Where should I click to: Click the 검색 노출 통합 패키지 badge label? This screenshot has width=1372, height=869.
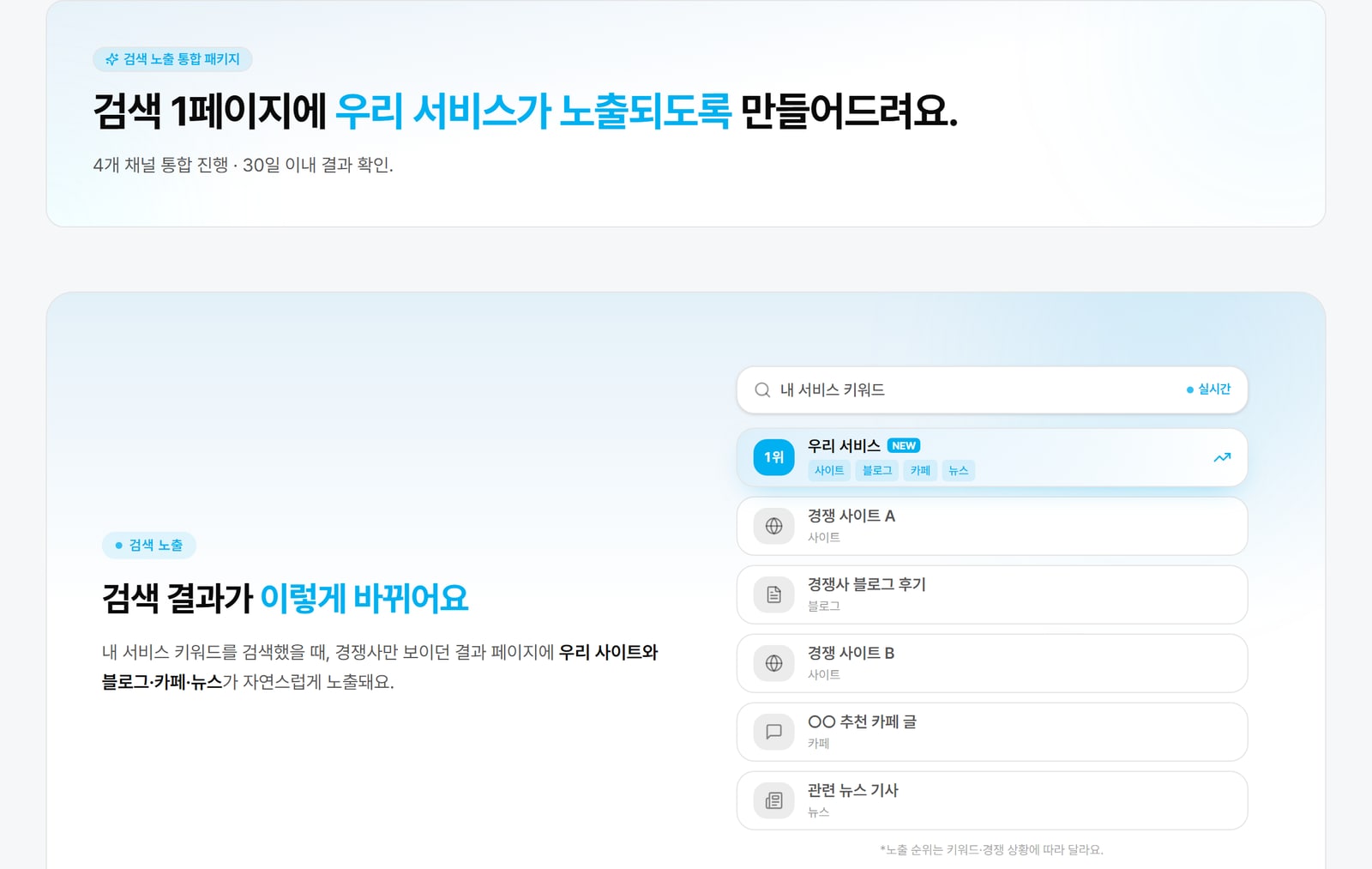coord(182,59)
